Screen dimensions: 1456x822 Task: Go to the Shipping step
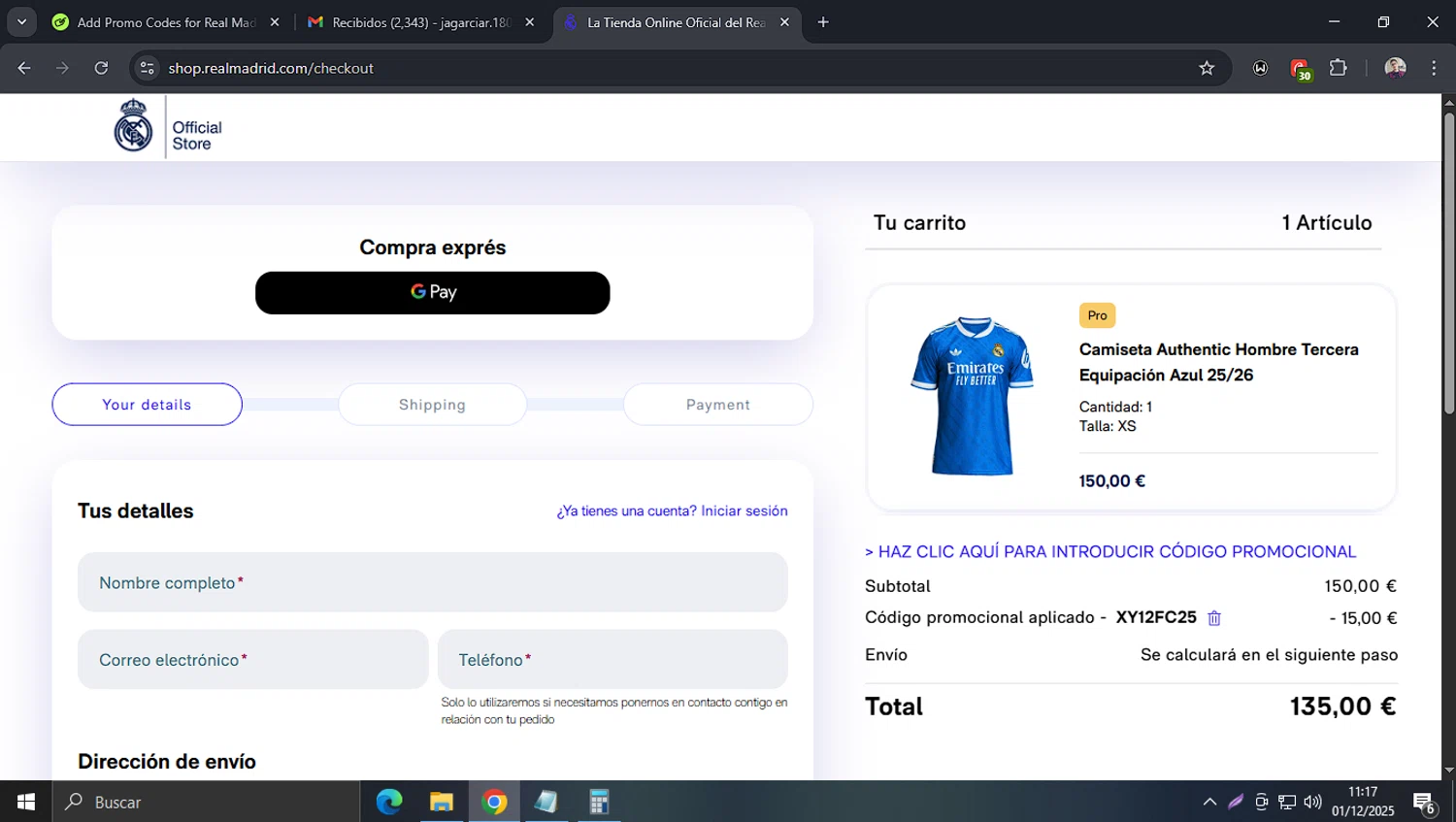(432, 405)
